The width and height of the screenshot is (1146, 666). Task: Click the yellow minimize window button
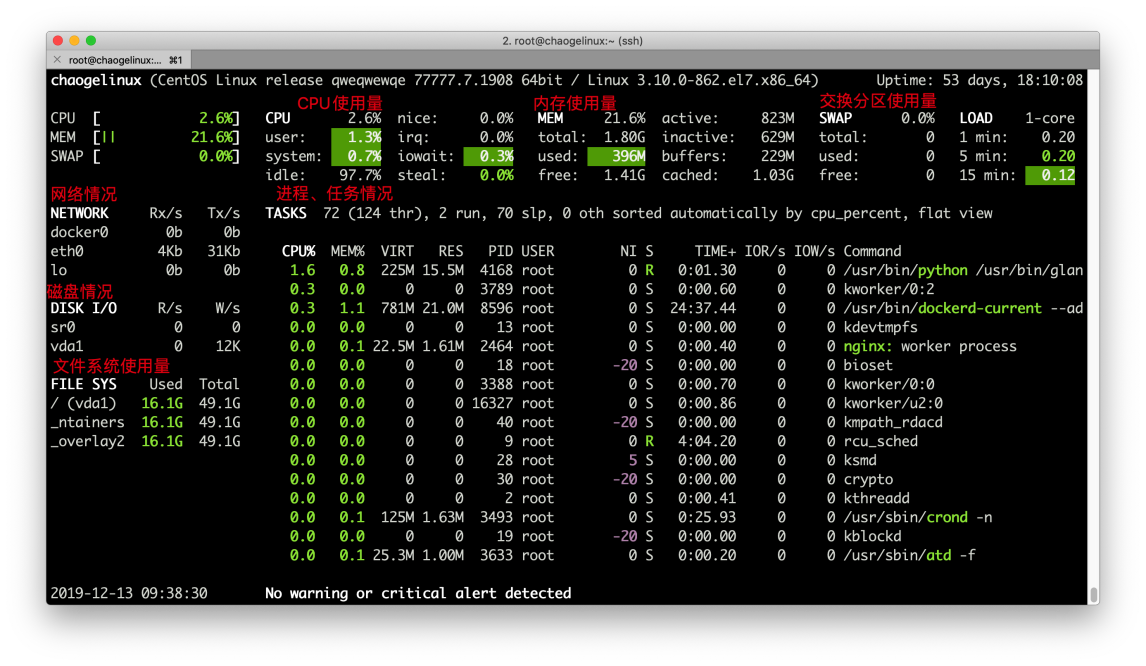point(75,41)
